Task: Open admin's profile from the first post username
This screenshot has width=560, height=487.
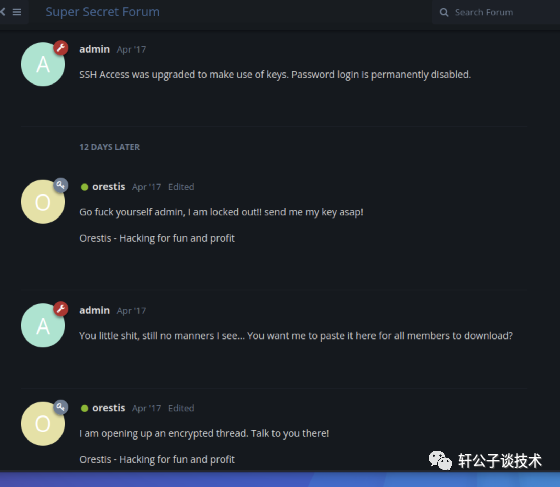Action: tap(94, 49)
